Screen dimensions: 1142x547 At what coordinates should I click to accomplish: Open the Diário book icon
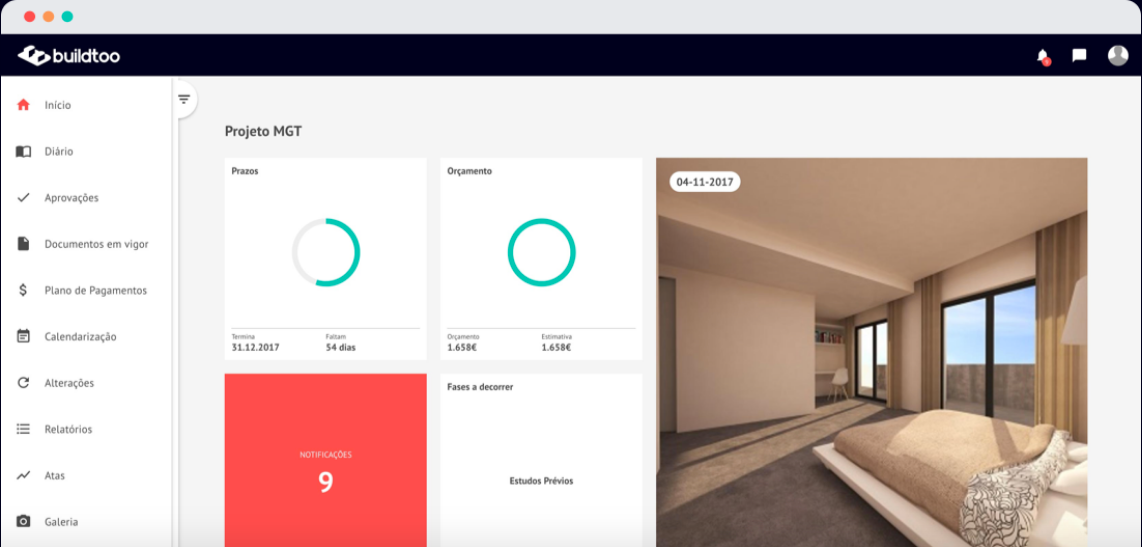coord(24,151)
